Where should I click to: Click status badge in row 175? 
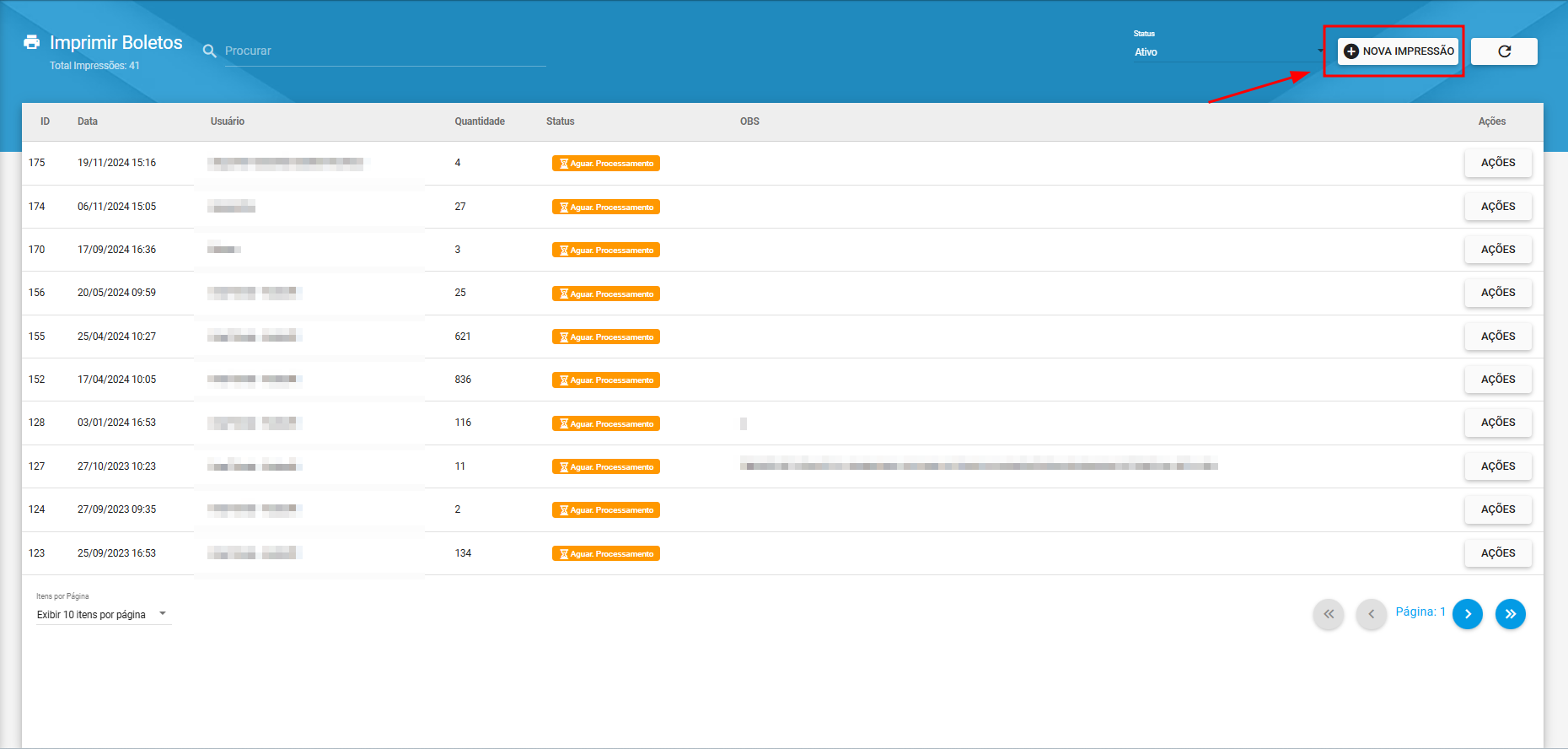tap(606, 164)
